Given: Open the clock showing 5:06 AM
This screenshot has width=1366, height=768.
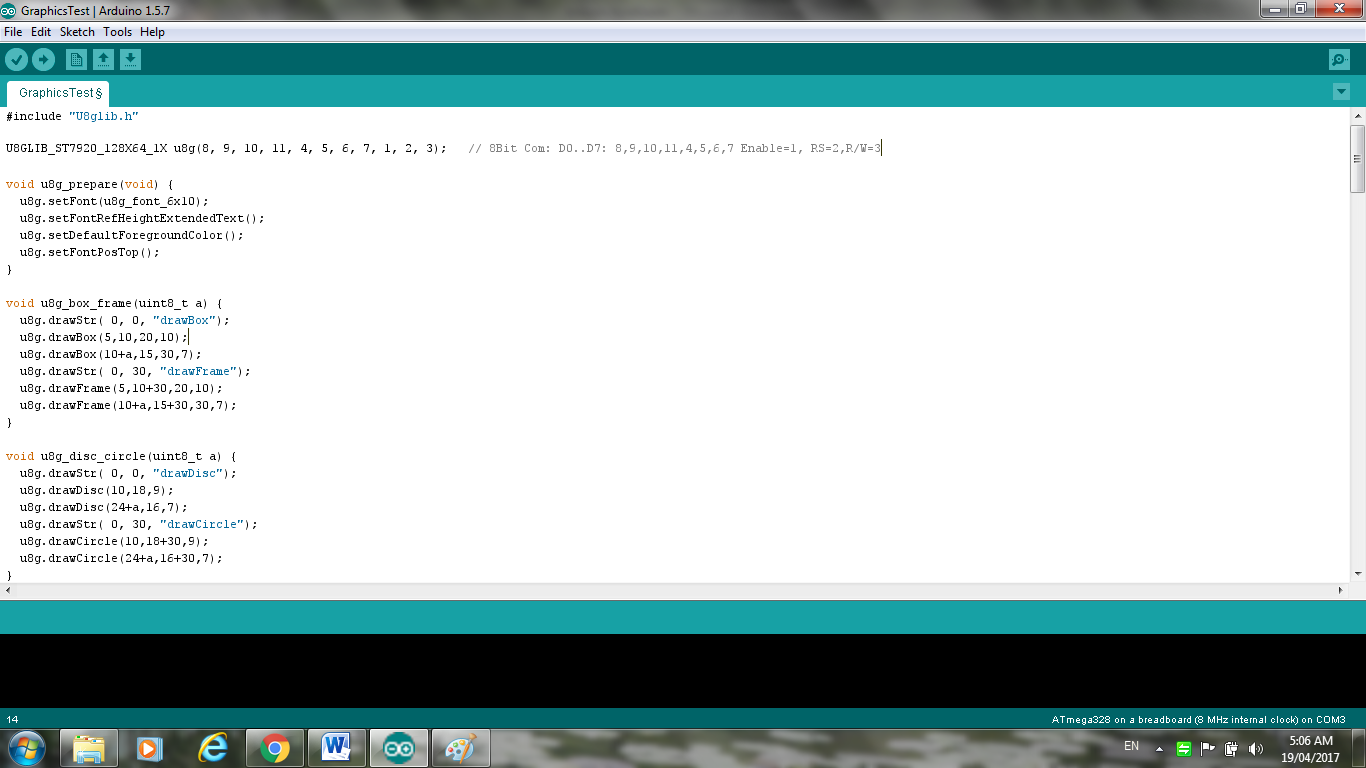Looking at the screenshot, I should tap(1311, 748).
